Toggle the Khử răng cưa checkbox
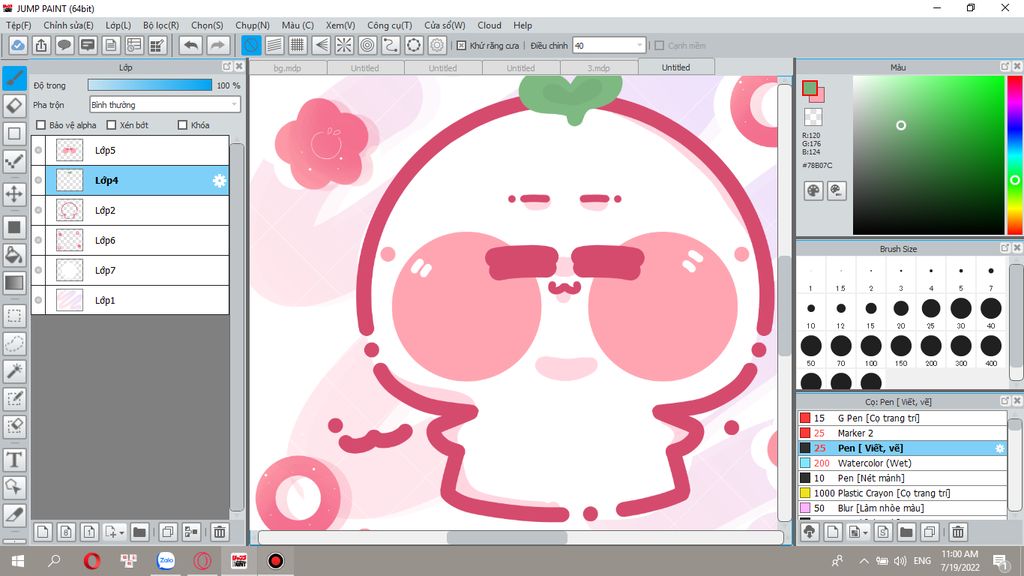Viewport: 1024px width, 576px height. [x=461, y=46]
